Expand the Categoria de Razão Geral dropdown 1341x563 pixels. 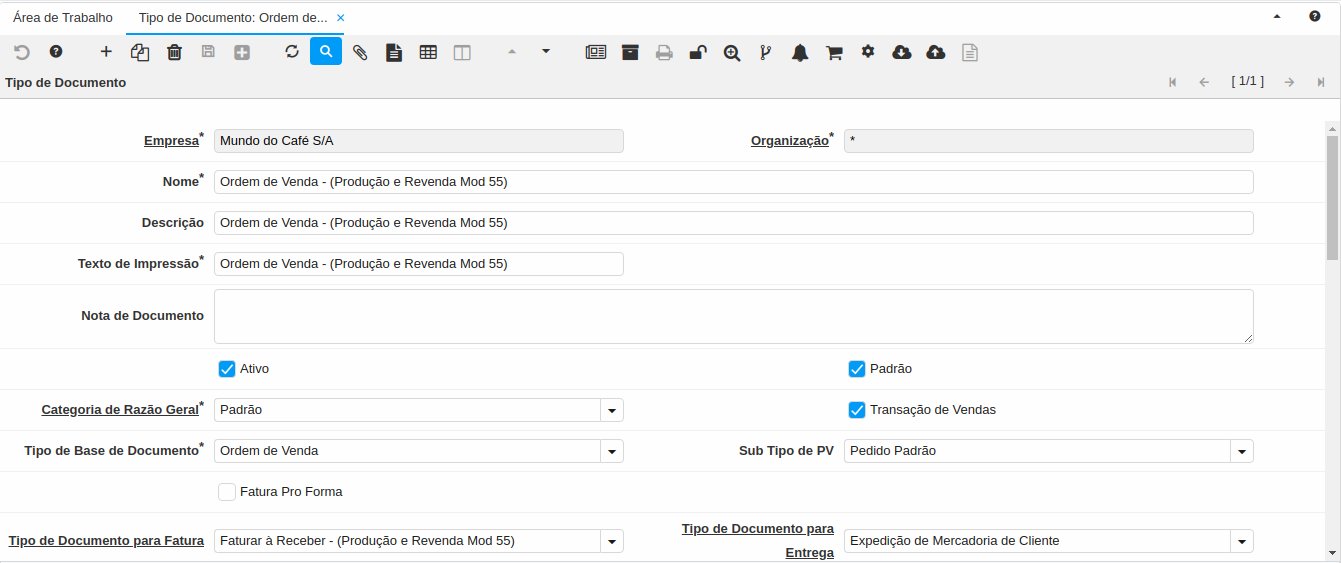coord(612,410)
